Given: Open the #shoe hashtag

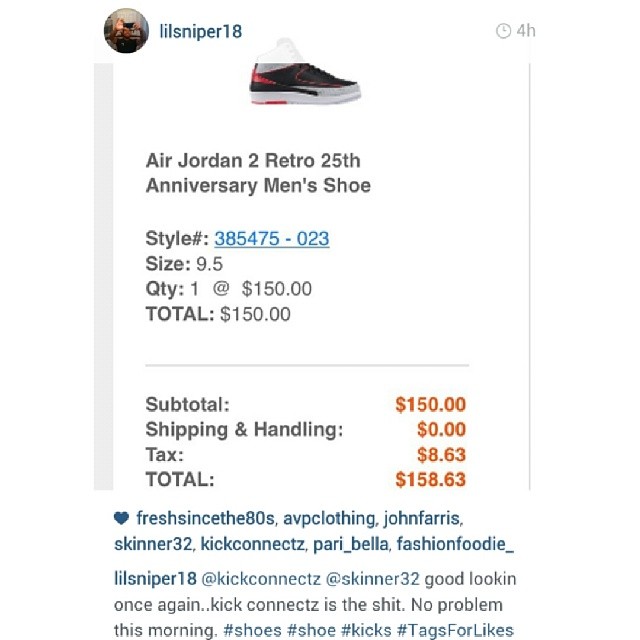Looking at the screenshot, I should [311, 630].
